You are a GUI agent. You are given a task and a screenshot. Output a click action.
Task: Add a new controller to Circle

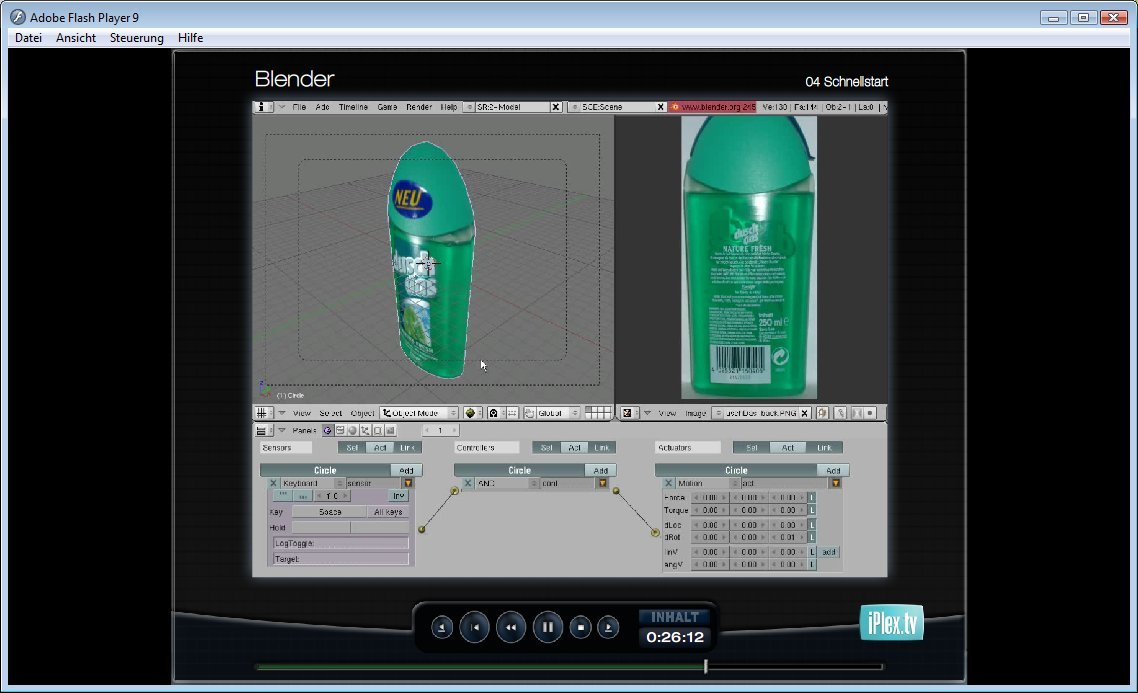[600, 470]
